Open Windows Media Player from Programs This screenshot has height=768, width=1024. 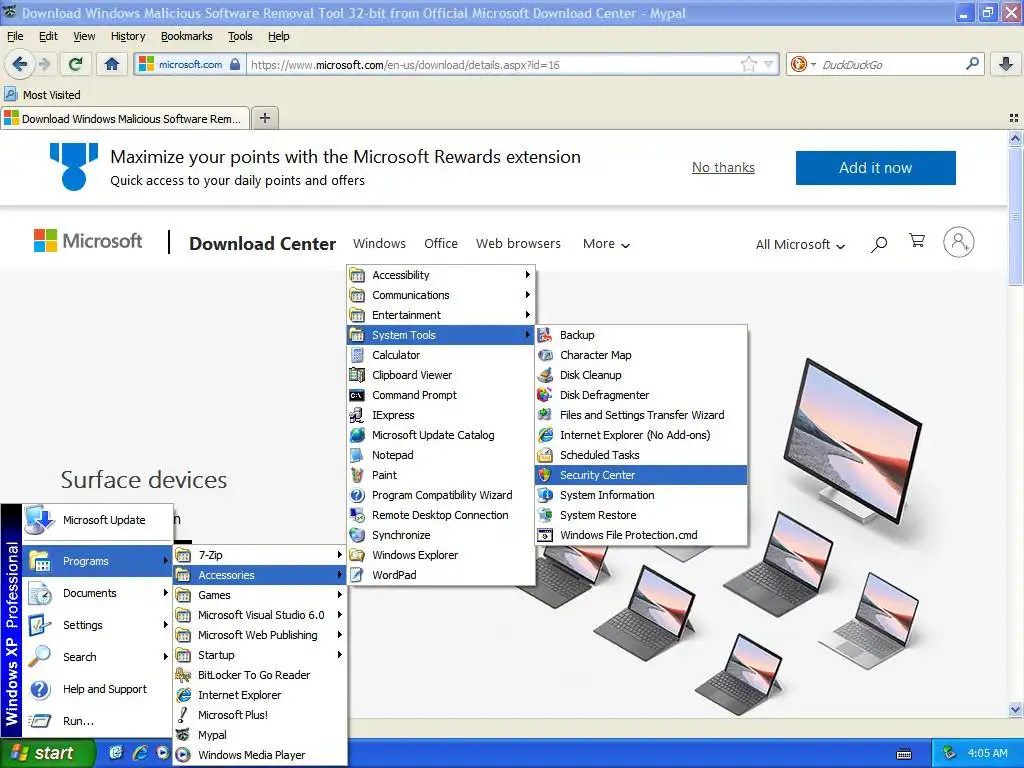pos(260,755)
